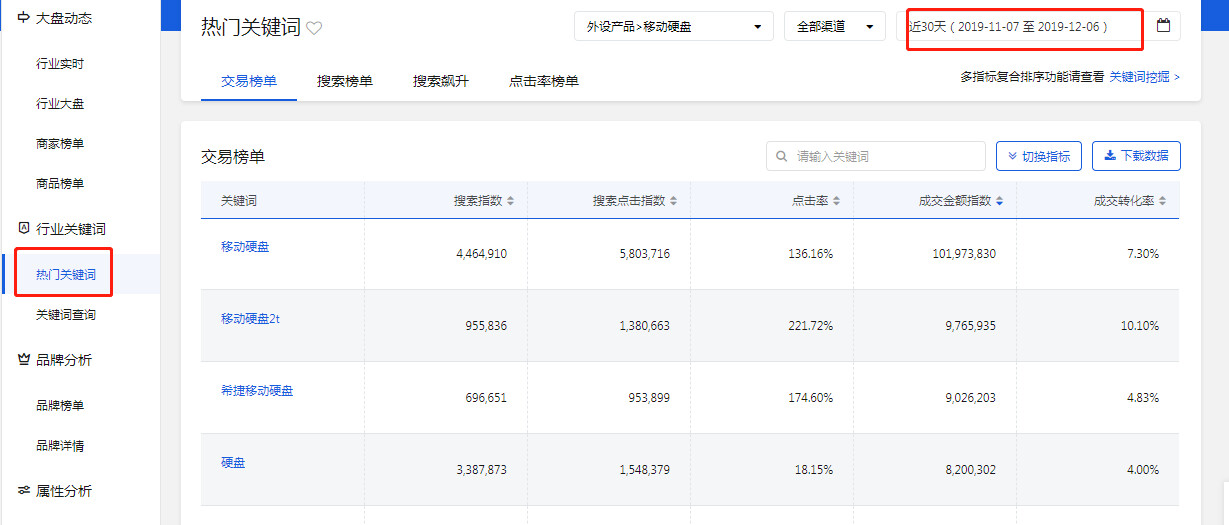
Task: Open the 关键词挖掘 link
Action: pos(1143,76)
